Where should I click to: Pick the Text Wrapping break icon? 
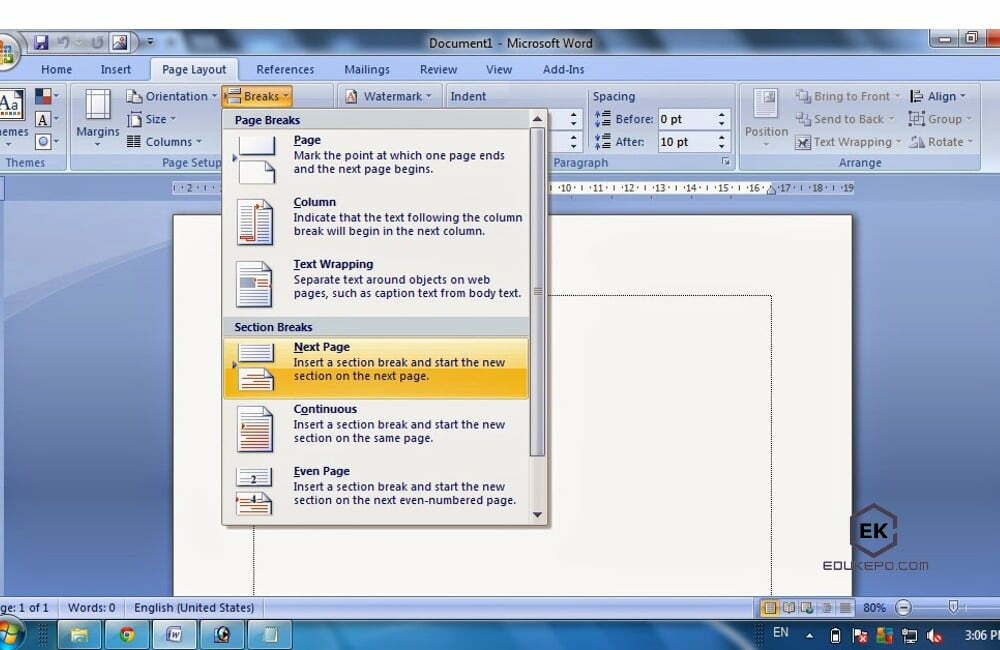coord(254,283)
